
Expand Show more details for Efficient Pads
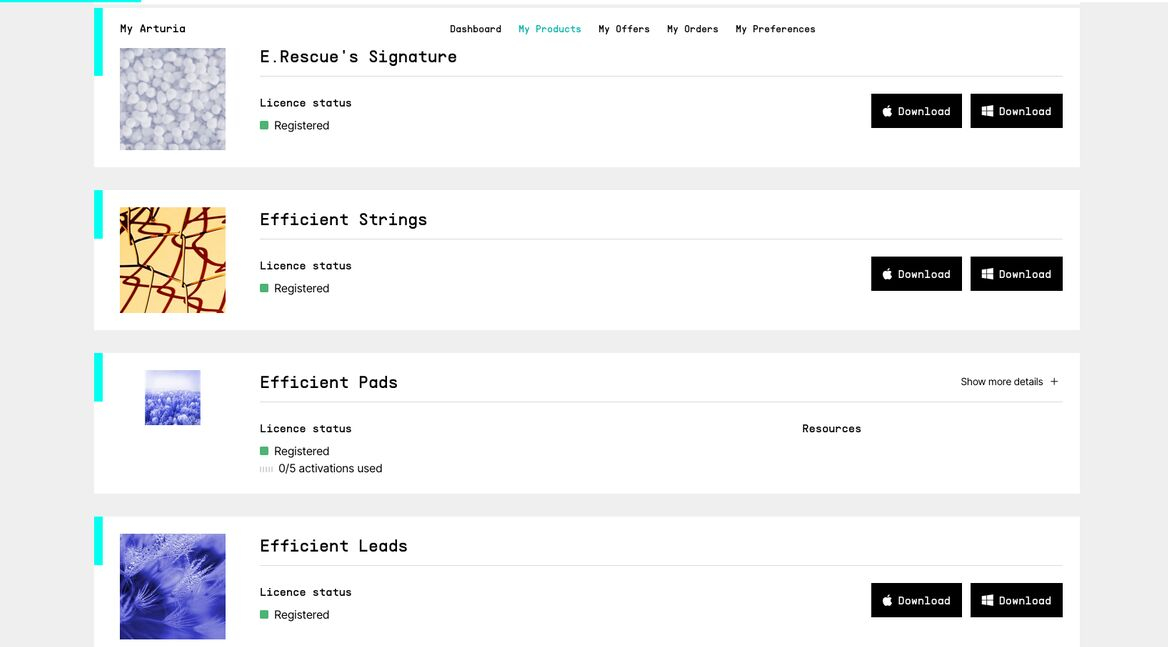[1009, 382]
